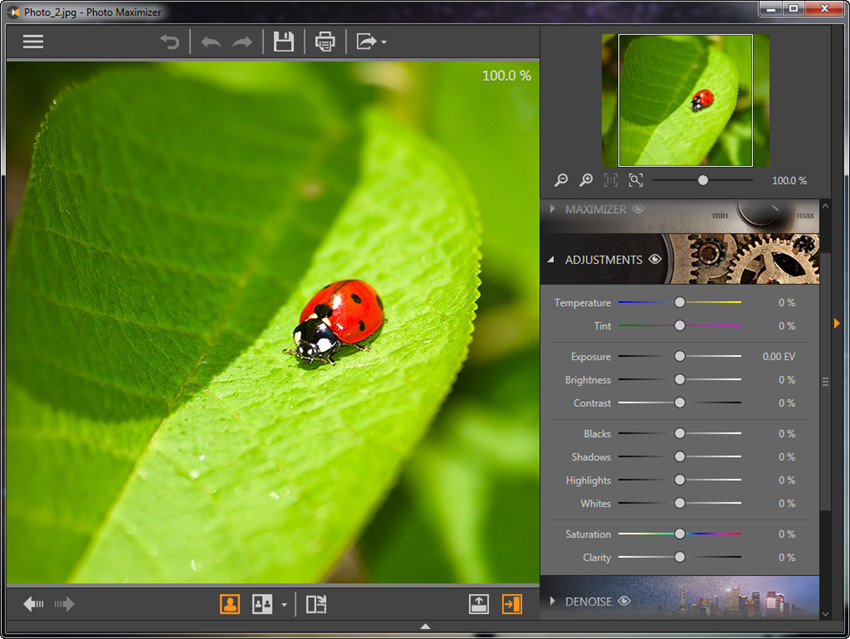Collapse the Adjustments panel
Viewport: 850px width, 639px height.
[x=551, y=260]
